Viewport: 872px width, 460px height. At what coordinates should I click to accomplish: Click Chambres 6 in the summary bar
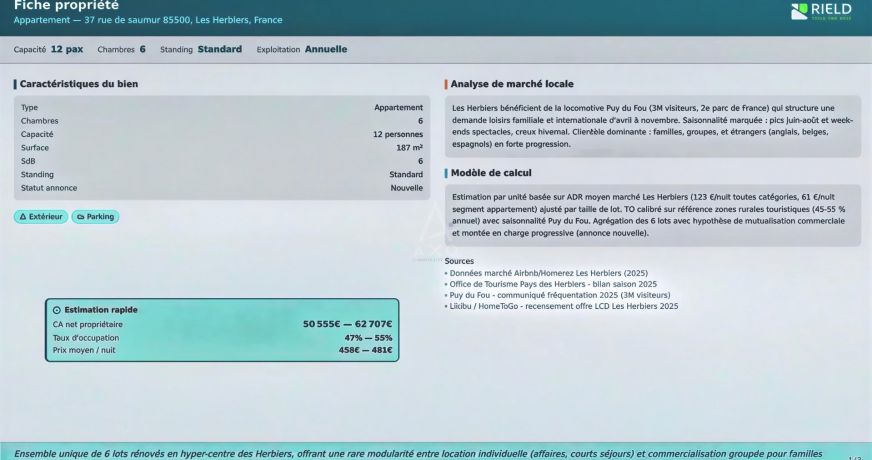tap(121, 50)
